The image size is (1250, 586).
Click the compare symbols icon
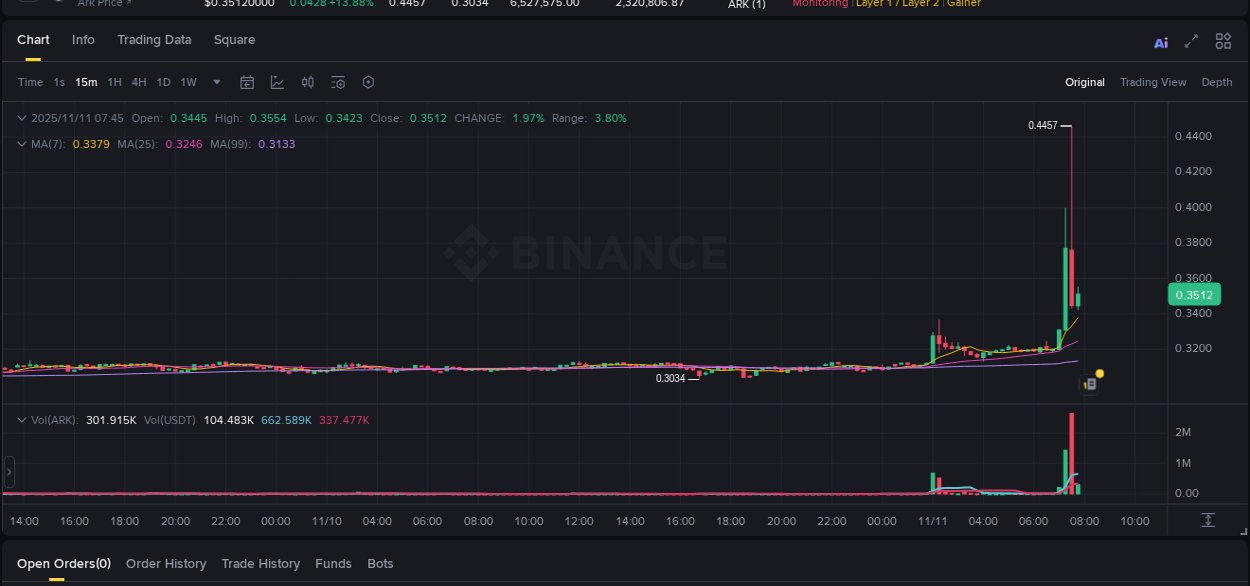click(x=307, y=82)
